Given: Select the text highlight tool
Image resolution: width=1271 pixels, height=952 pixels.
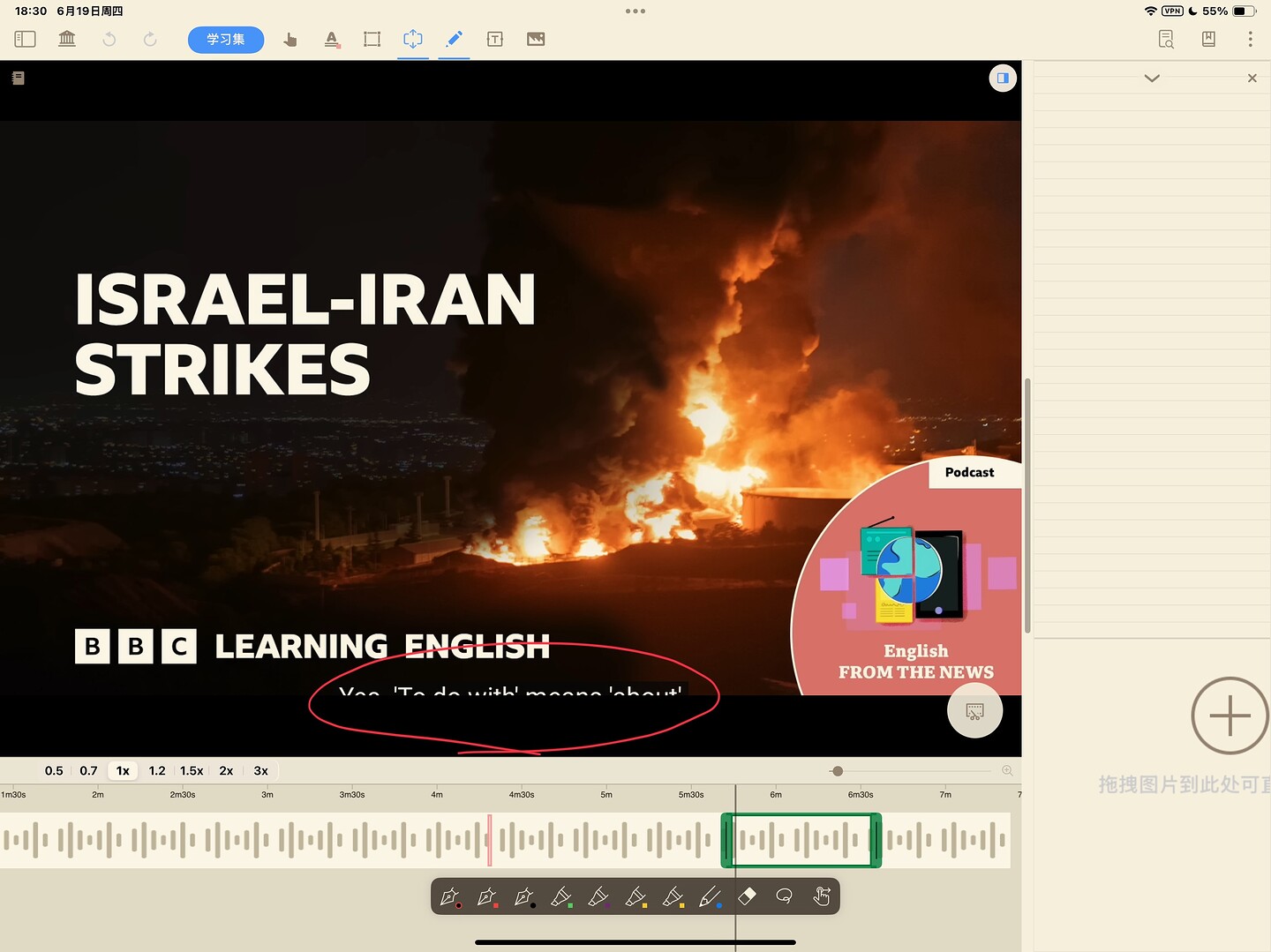Looking at the screenshot, I should coord(331,39).
